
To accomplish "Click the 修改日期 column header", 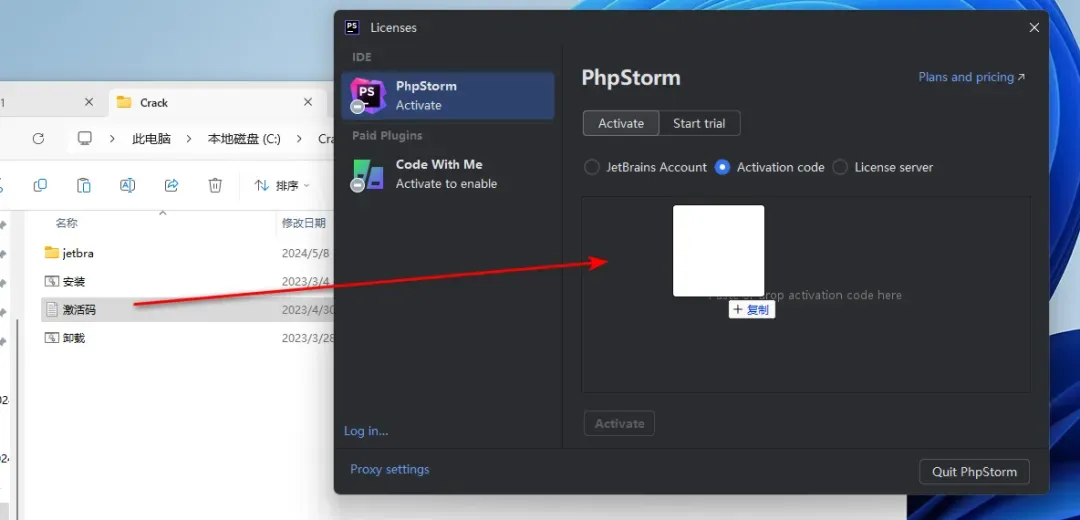I will click(x=304, y=223).
